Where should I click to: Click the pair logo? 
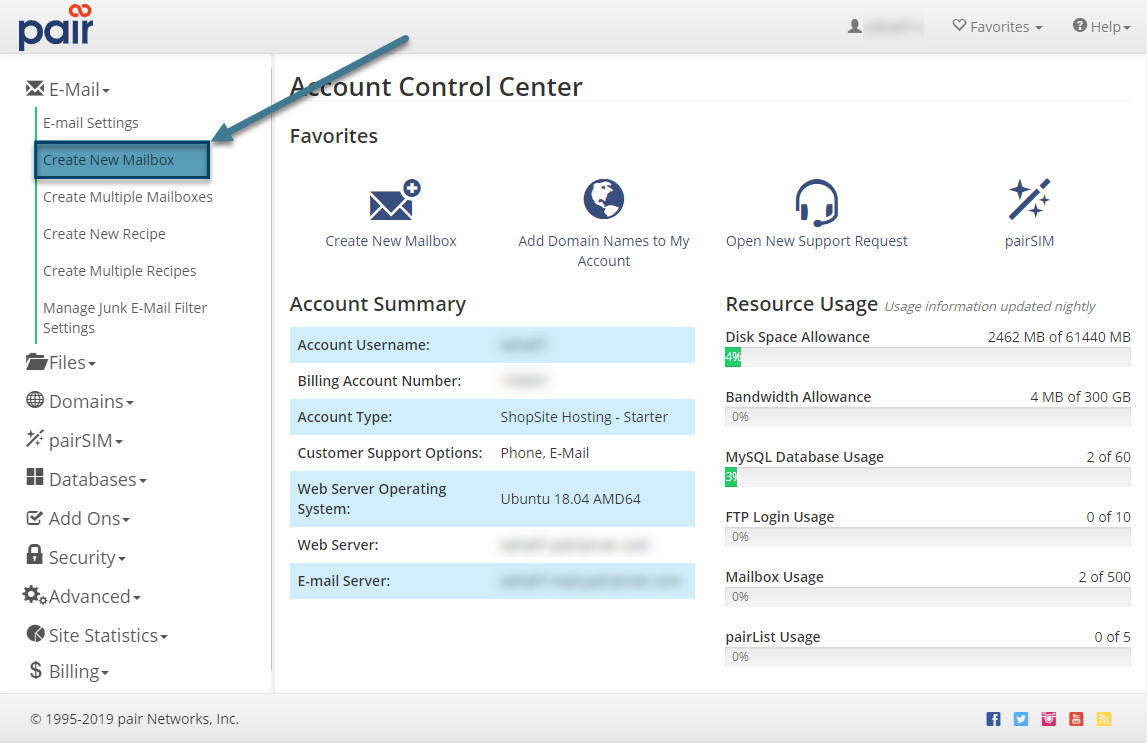click(56, 27)
